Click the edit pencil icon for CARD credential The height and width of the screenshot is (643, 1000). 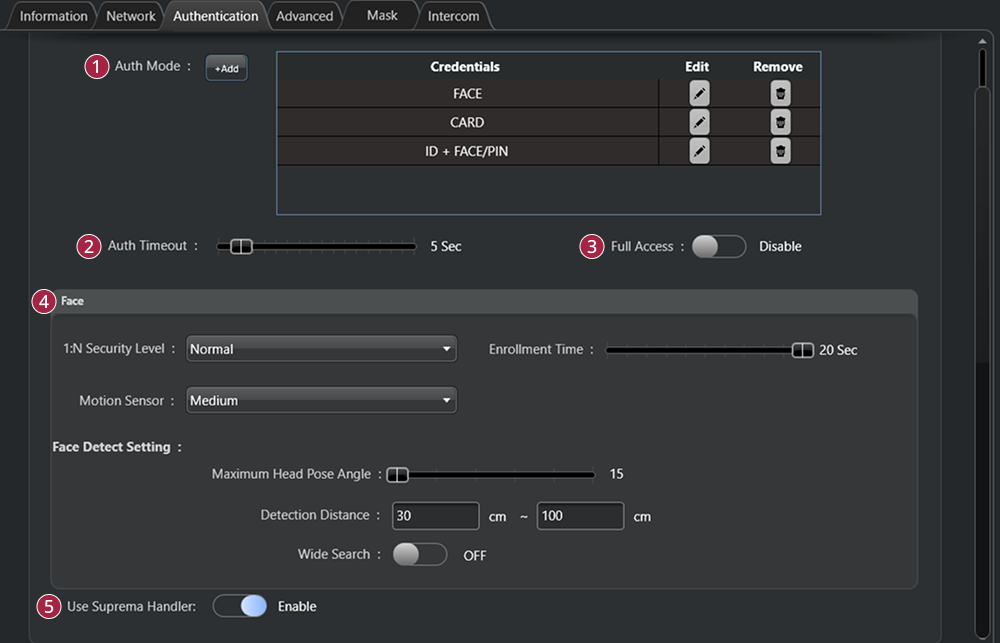point(699,122)
